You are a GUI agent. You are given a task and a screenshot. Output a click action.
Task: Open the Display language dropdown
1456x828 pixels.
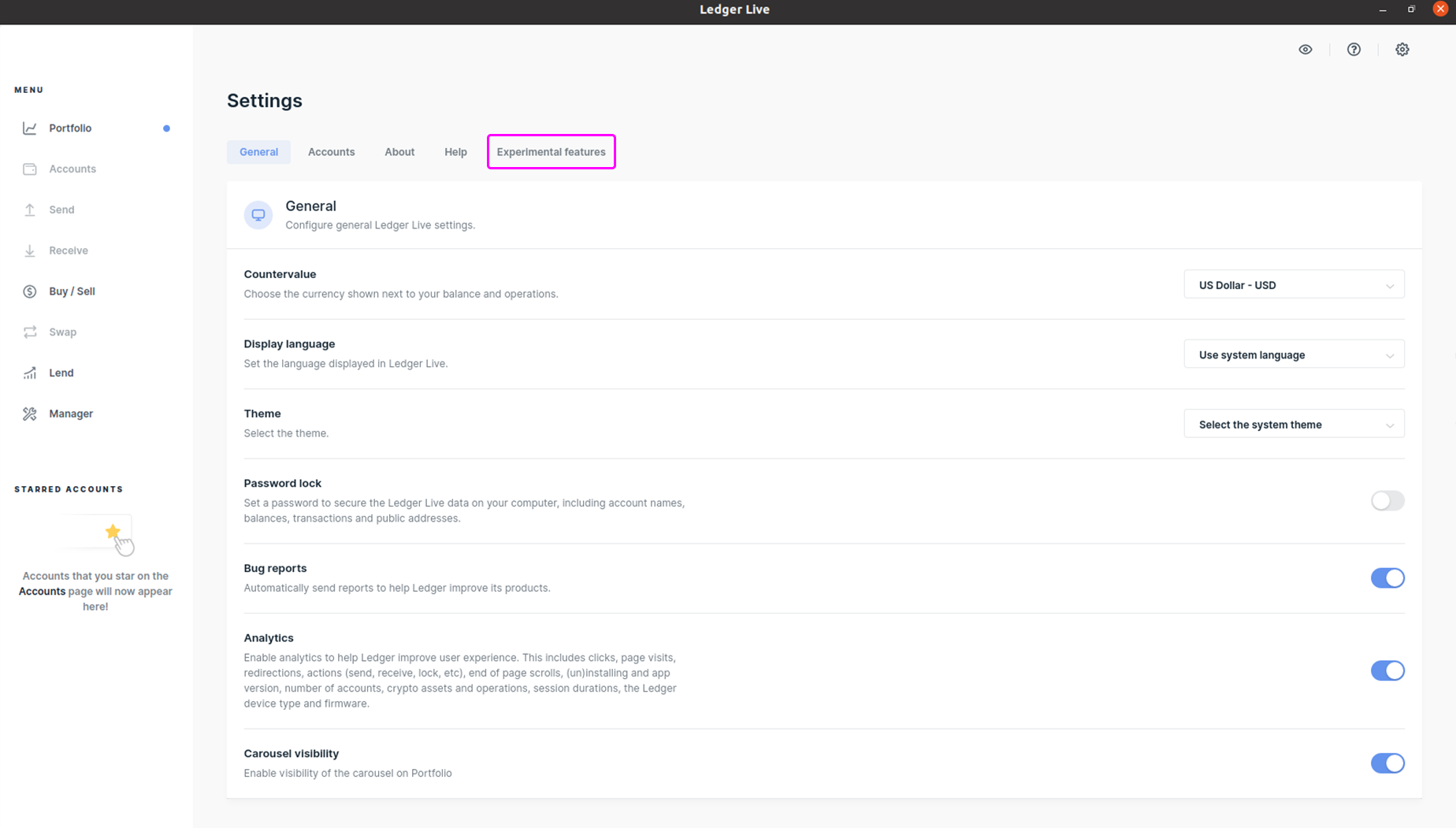[x=1294, y=355]
